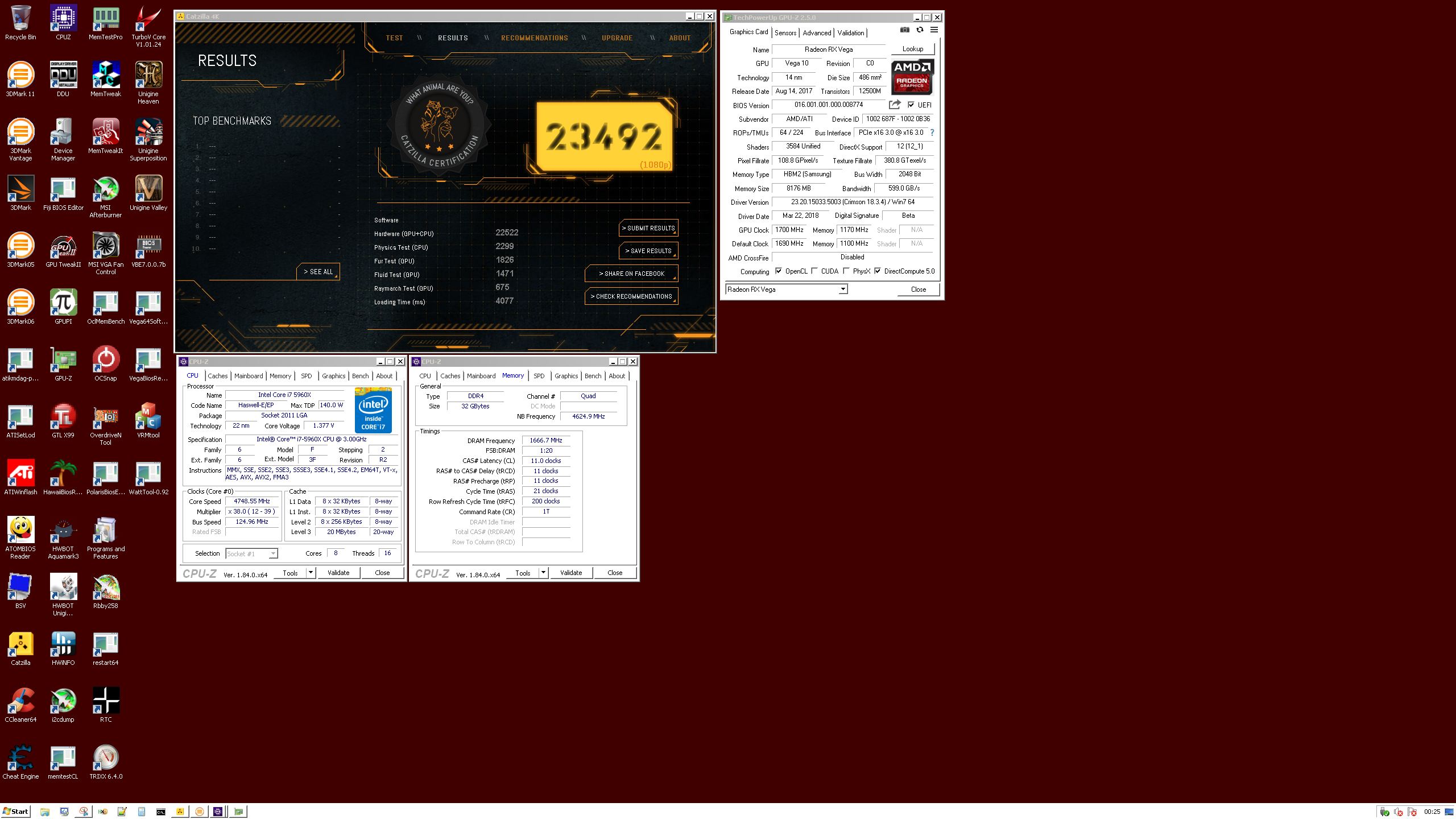Viewport: 1456px width, 819px height.
Task: Switch to the Validation tab in GPU-Z
Action: (x=851, y=33)
